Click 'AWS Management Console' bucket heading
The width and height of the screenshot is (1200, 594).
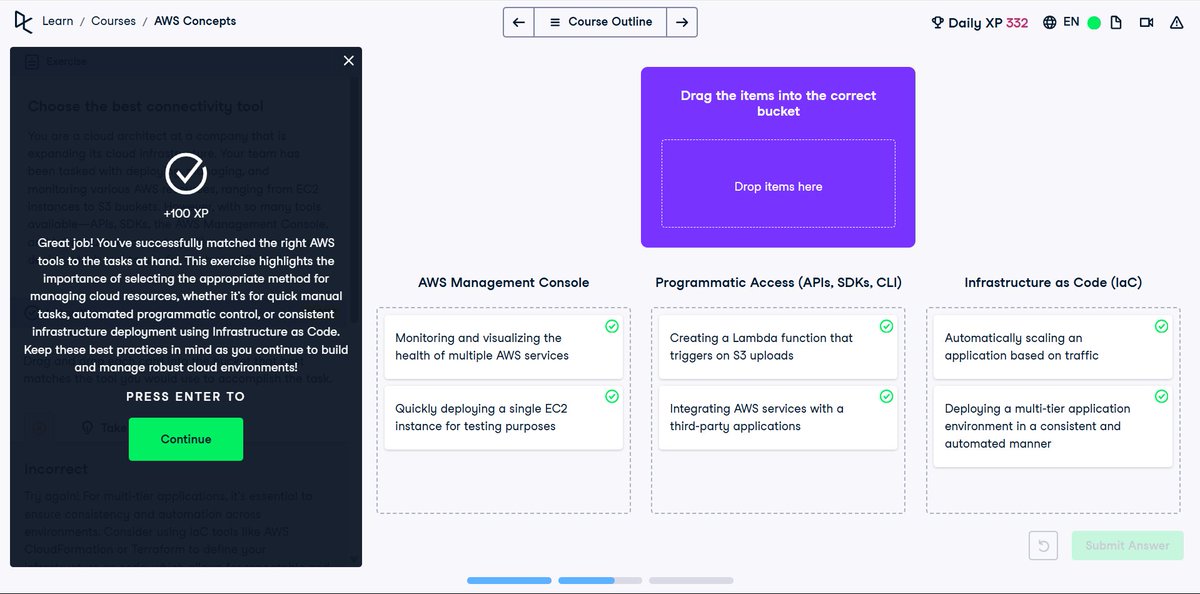(503, 282)
